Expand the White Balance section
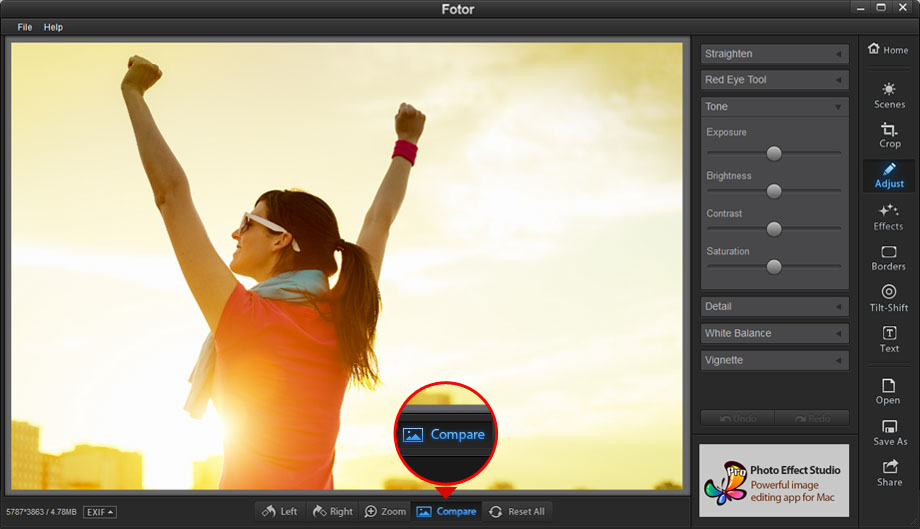Screen dimensions: 920x529 point(775,333)
